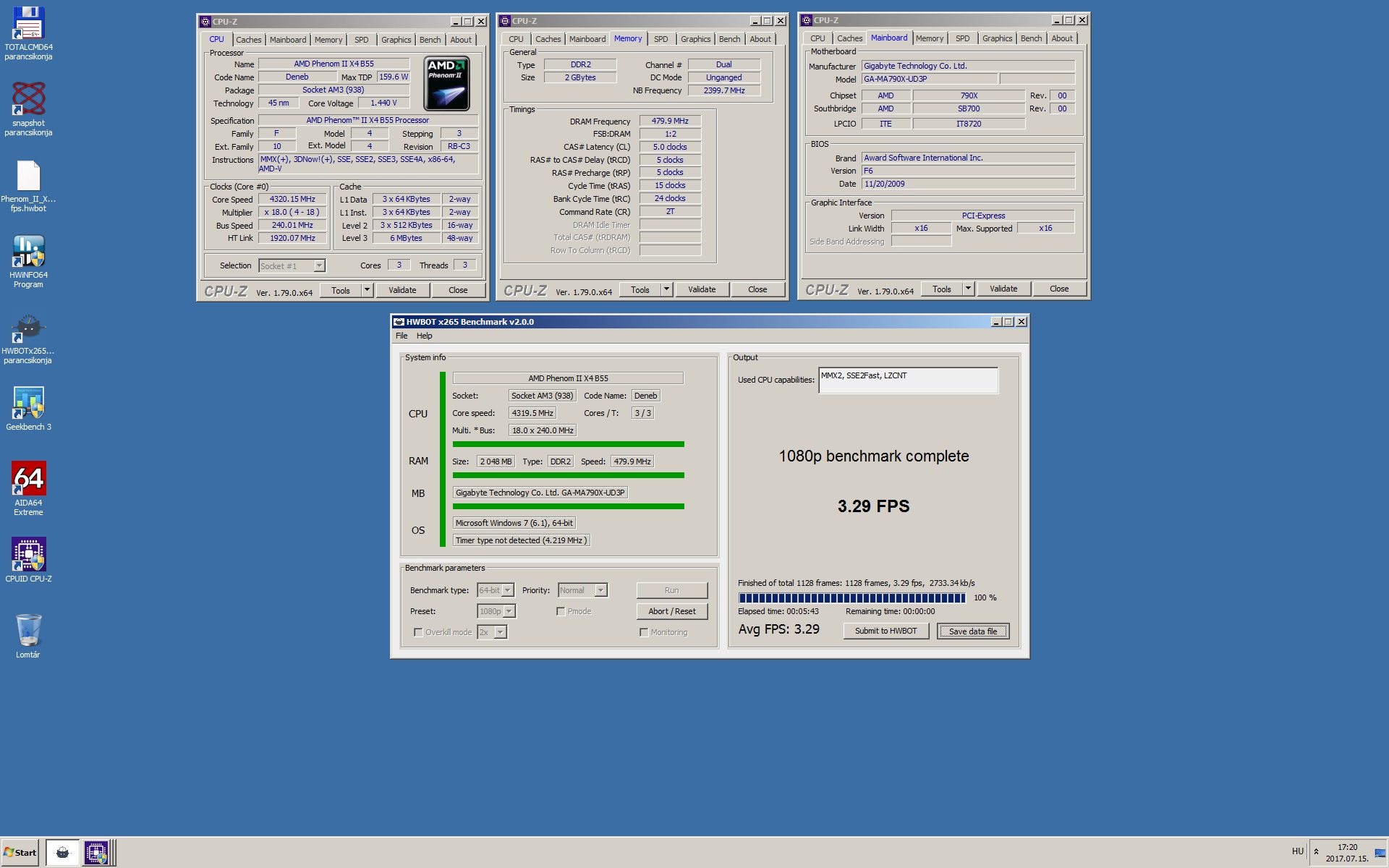1389x868 pixels.
Task: Click Close in Memory CPU-Z window
Action: pyautogui.click(x=757, y=289)
